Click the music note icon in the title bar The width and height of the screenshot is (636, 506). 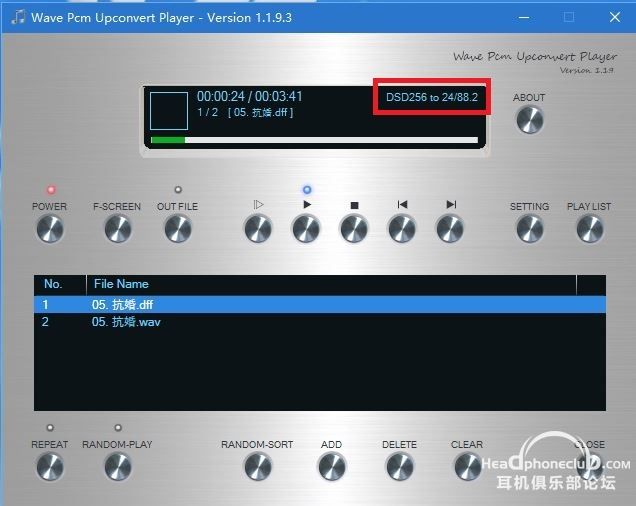coord(18,17)
